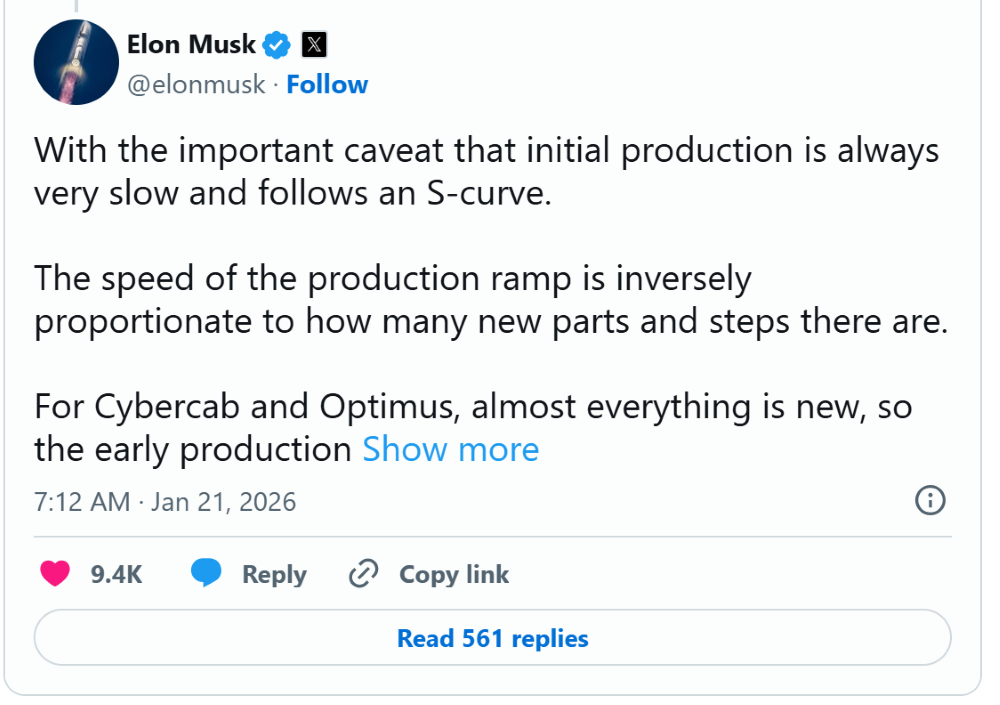Screen dimensions: 1000x705
Task: Open the 7:12 AM Jan 21 timestamp
Action: point(165,501)
